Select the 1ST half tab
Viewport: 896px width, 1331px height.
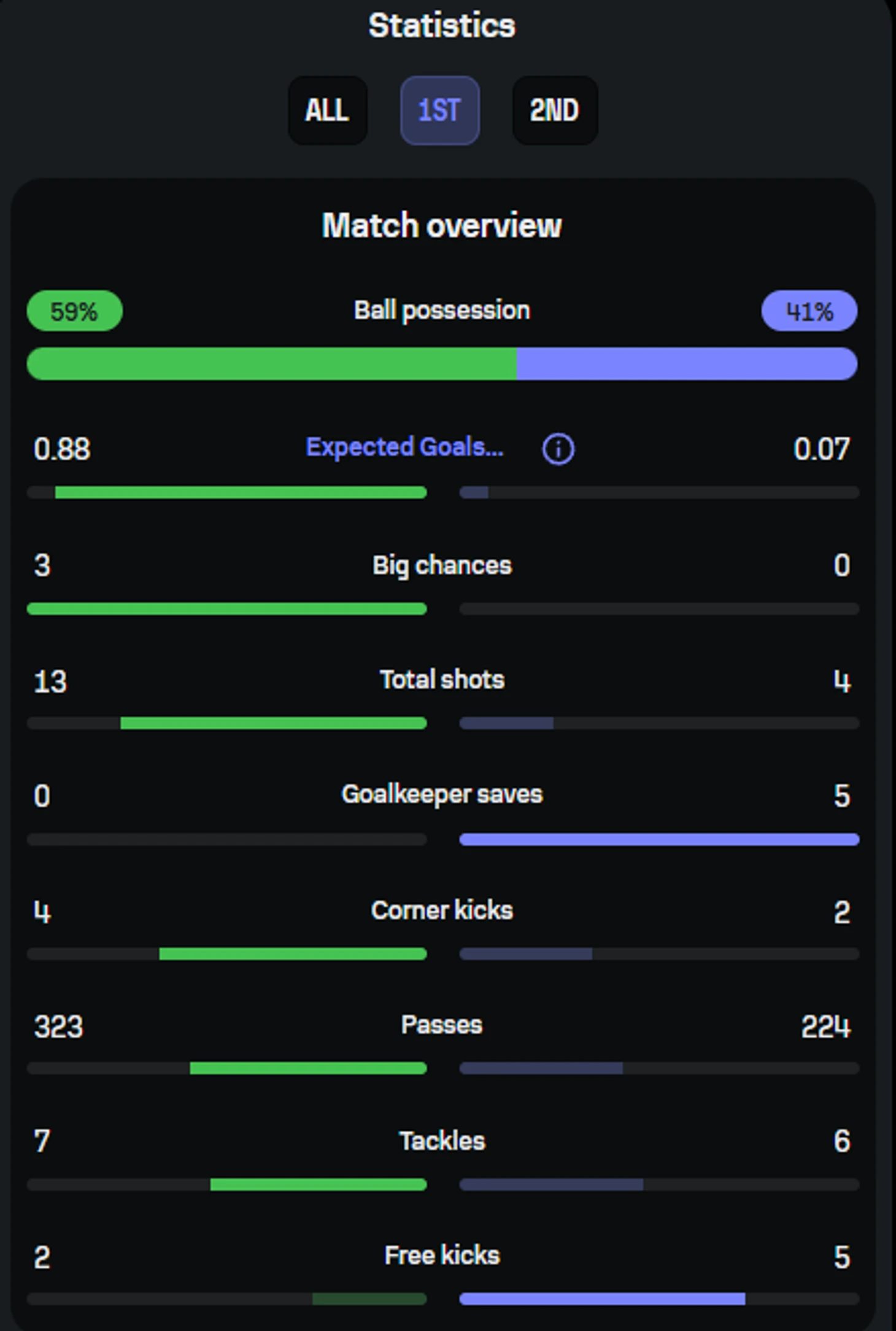pos(439,111)
